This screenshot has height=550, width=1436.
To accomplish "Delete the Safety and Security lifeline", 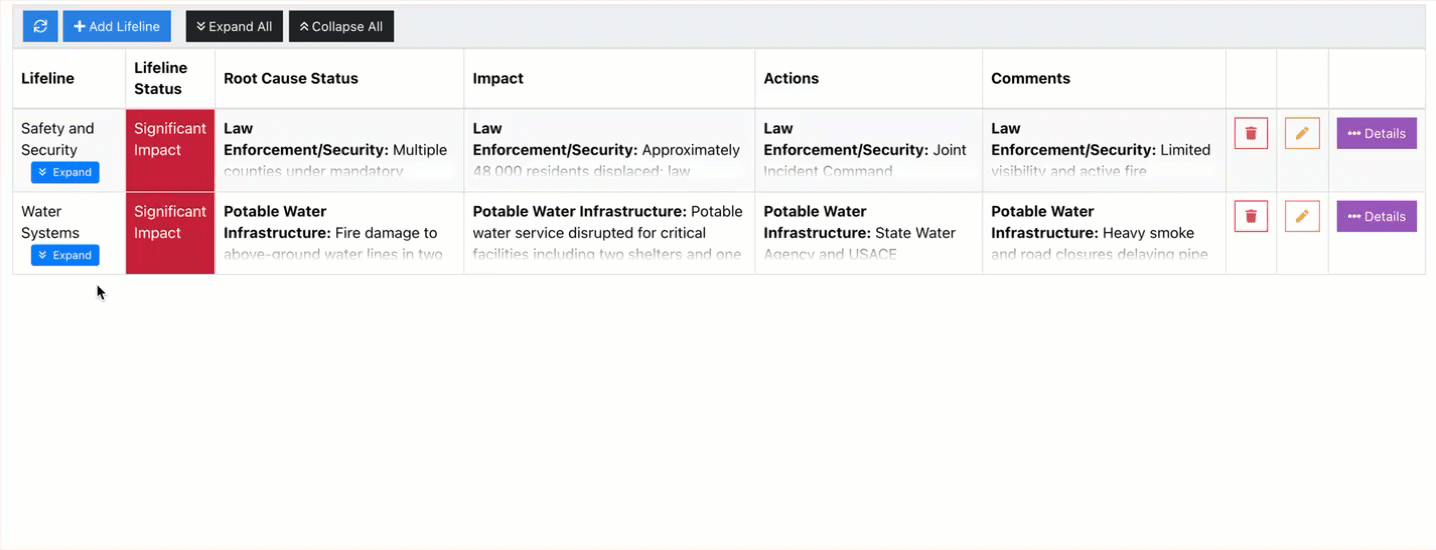I will pos(1251,134).
